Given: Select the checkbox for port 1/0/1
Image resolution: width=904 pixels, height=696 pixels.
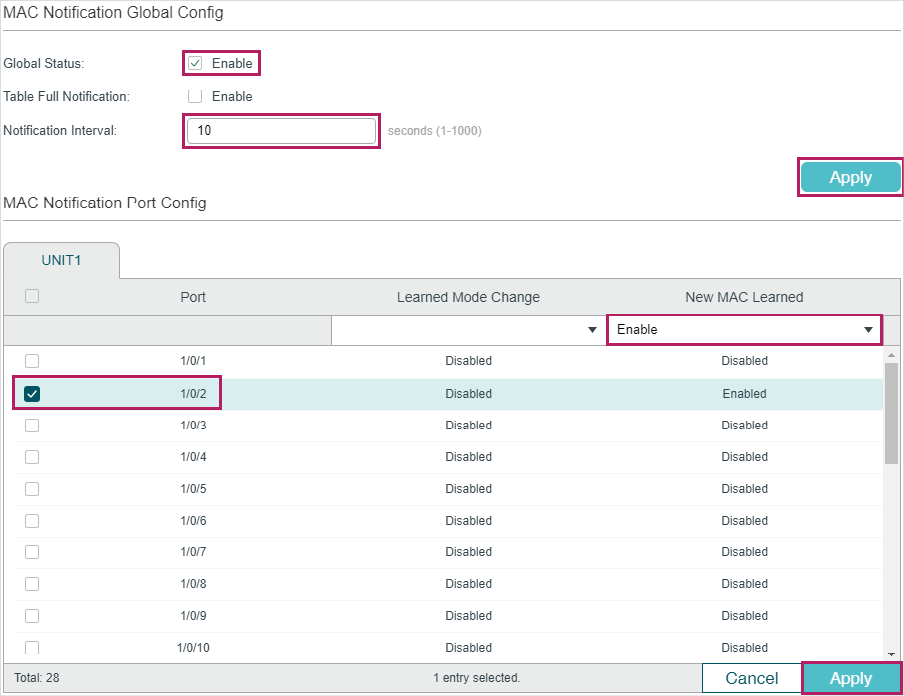Looking at the screenshot, I should pyautogui.click(x=32, y=361).
